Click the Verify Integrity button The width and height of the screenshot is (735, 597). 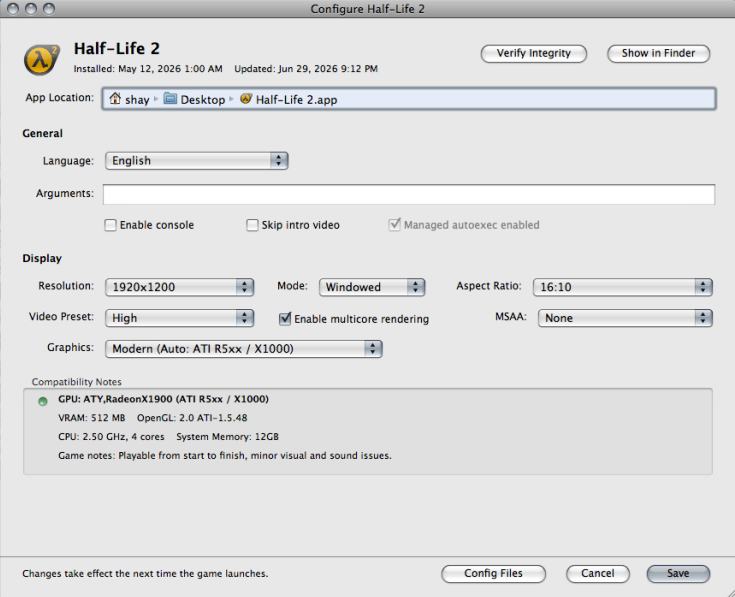(x=533, y=53)
